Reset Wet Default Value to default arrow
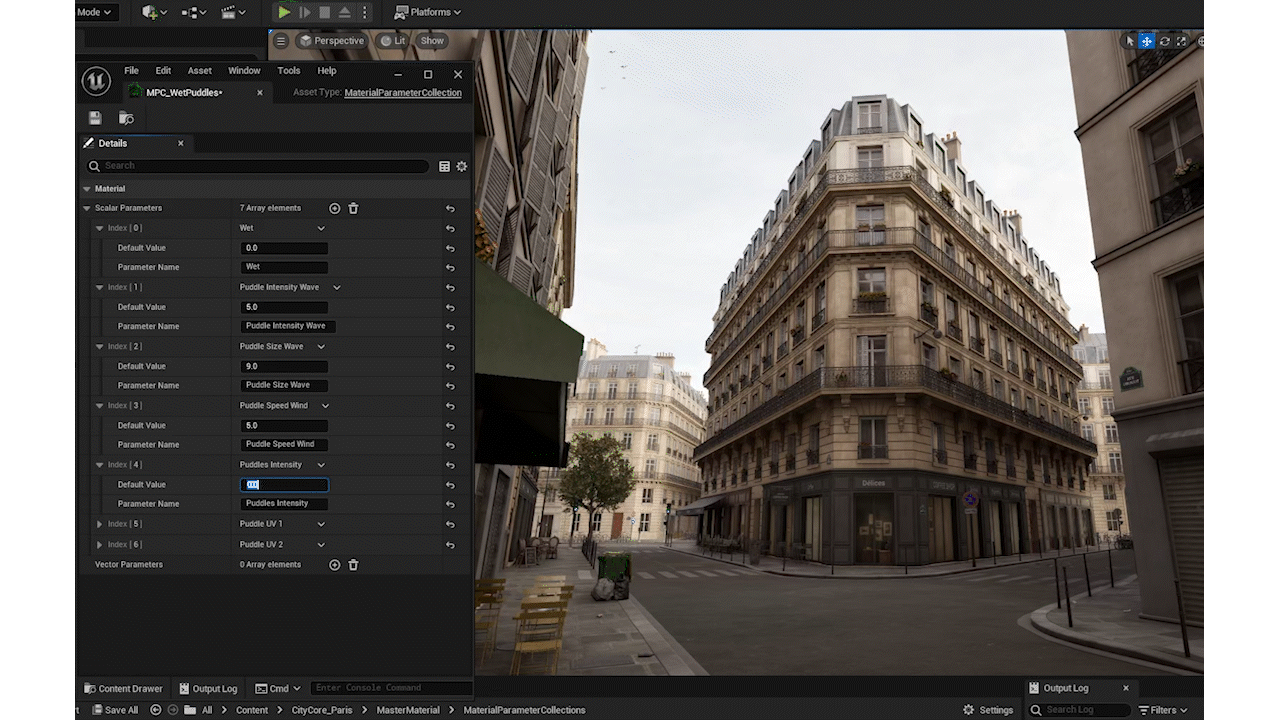This screenshot has height=720, width=1280. coord(450,248)
